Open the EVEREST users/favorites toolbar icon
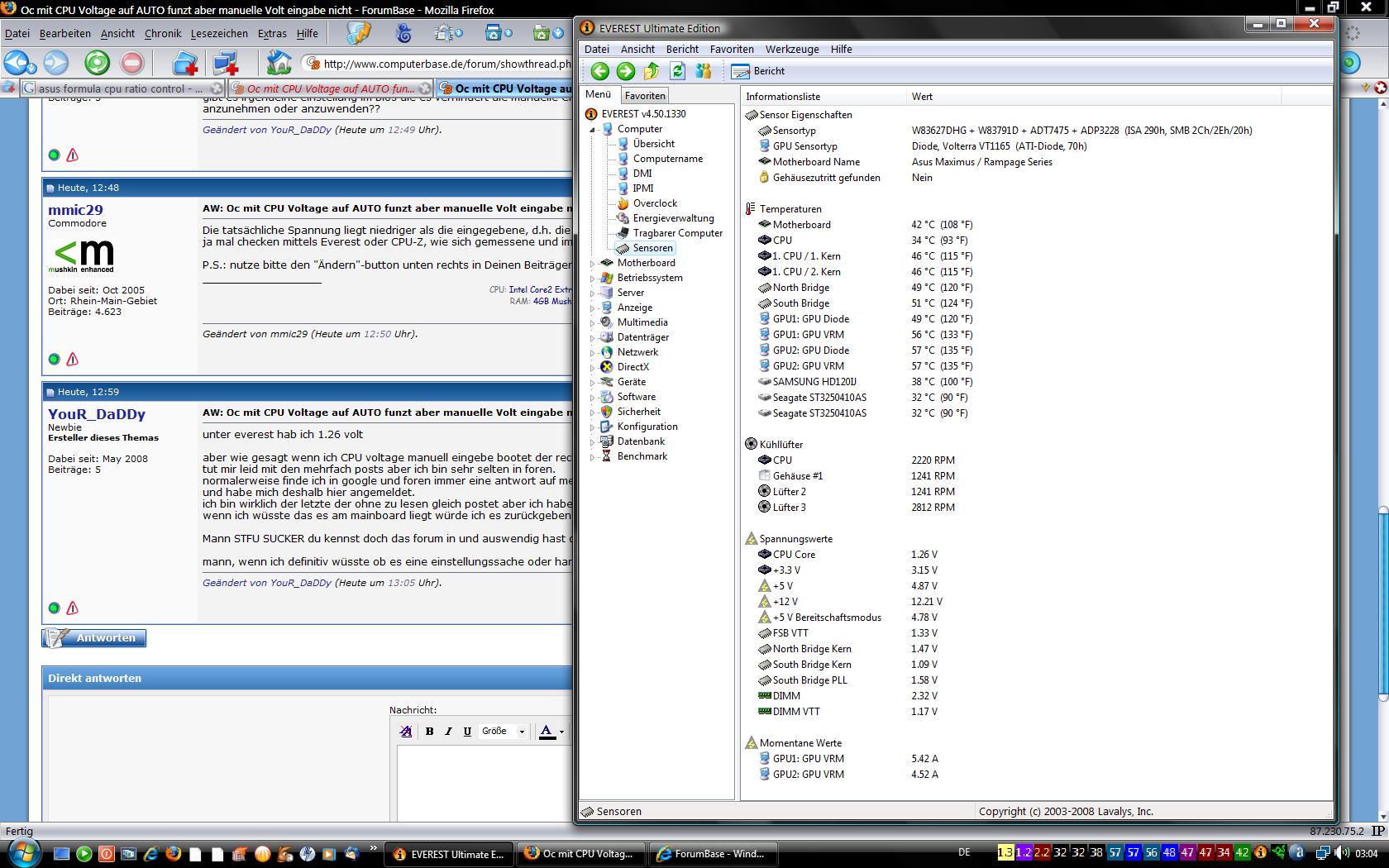Image resolution: width=1389 pixels, height=868 pixels. [704, 71]
